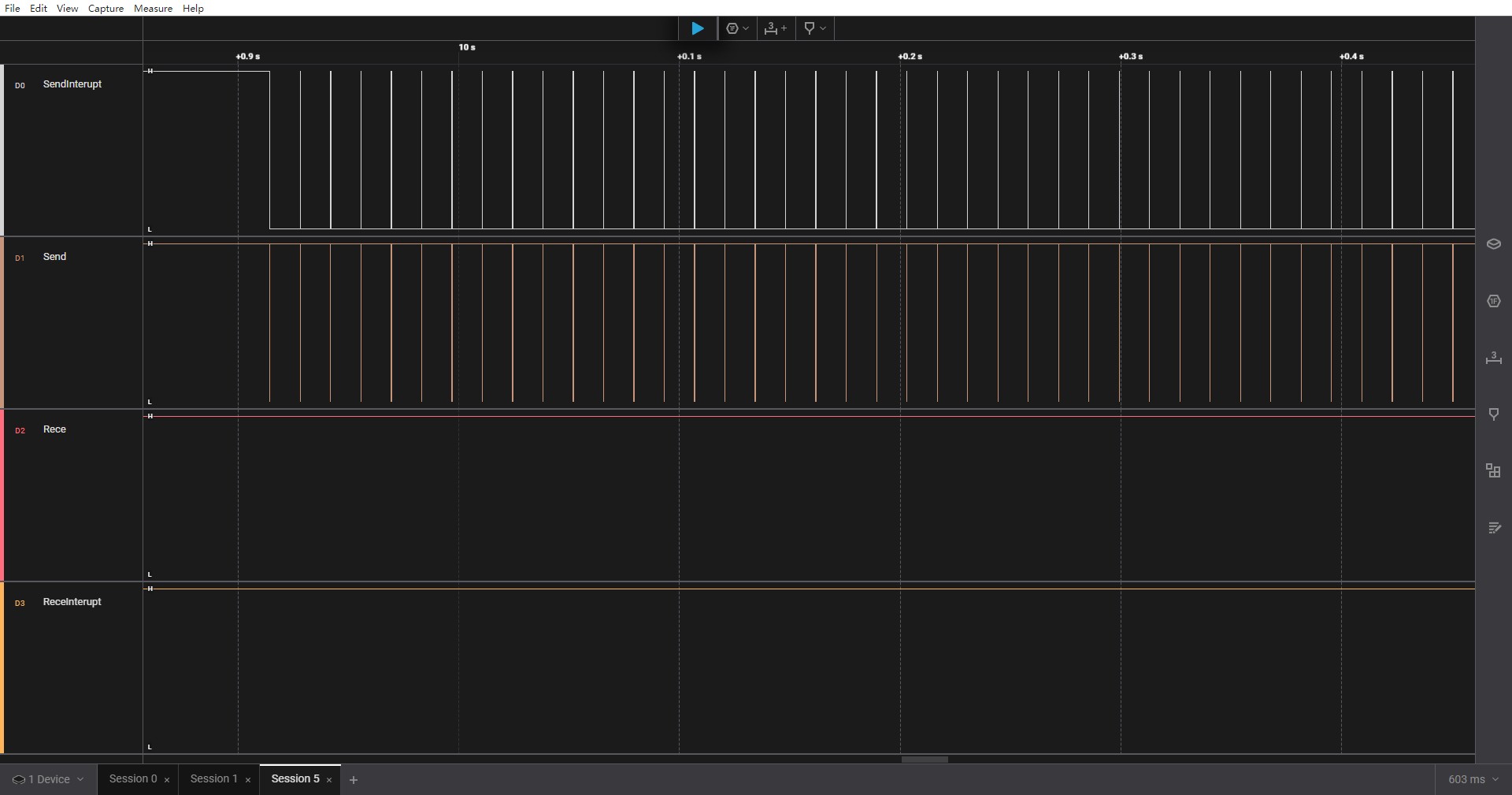Image resolution: width=1512 pixels, height=795 pixels.
Task: Open the Trigger/Markers panel in the sidebar
Action: click(x=1493, y=414)
